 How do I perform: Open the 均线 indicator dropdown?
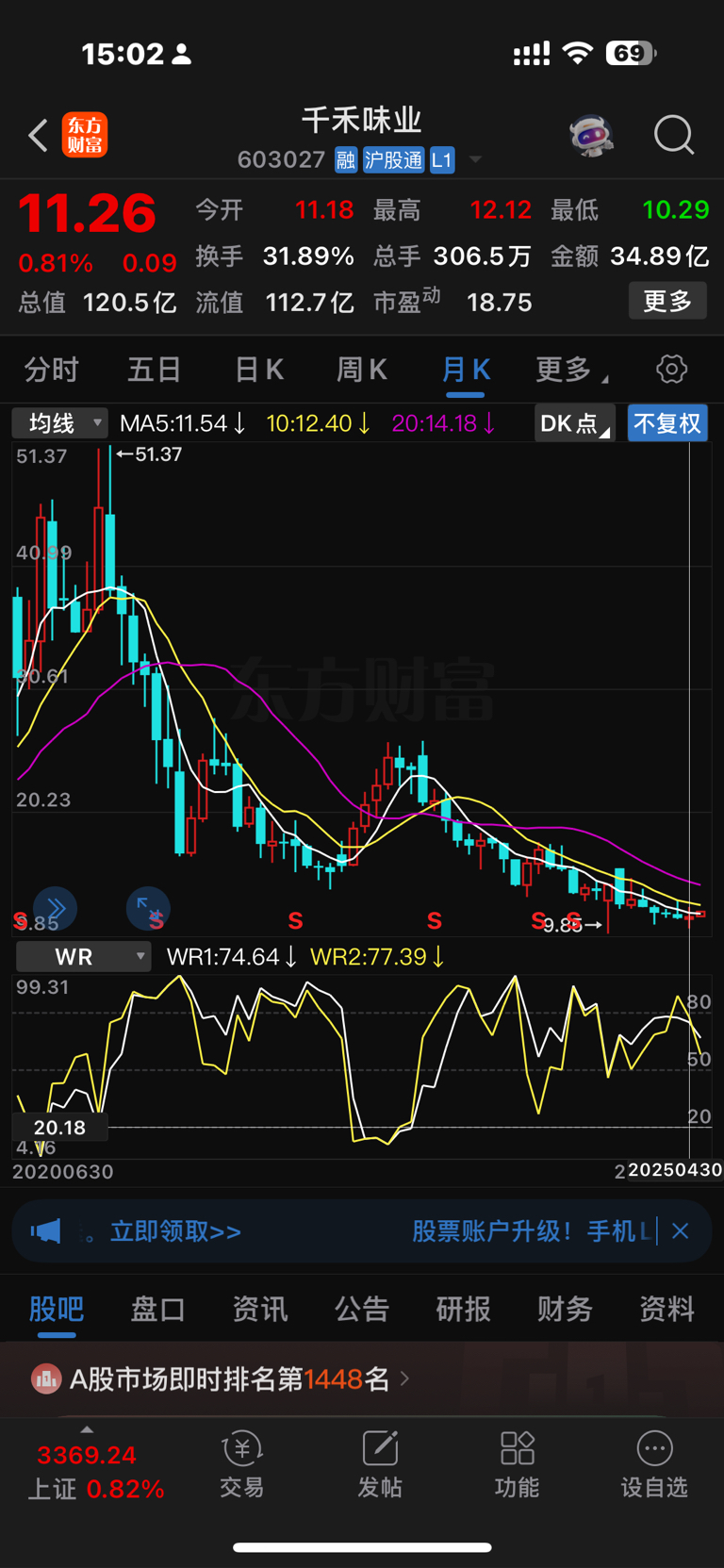click(x=60, y=423)
